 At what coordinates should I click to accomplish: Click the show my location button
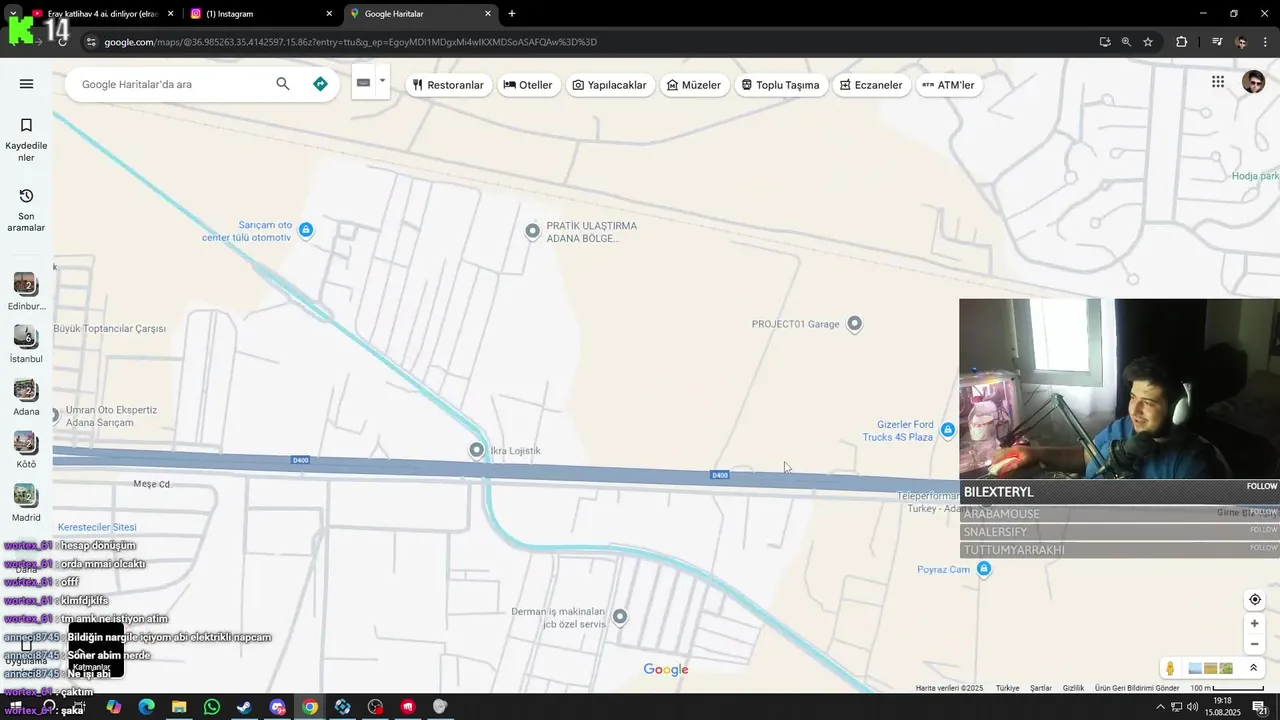pos(1254,600)
